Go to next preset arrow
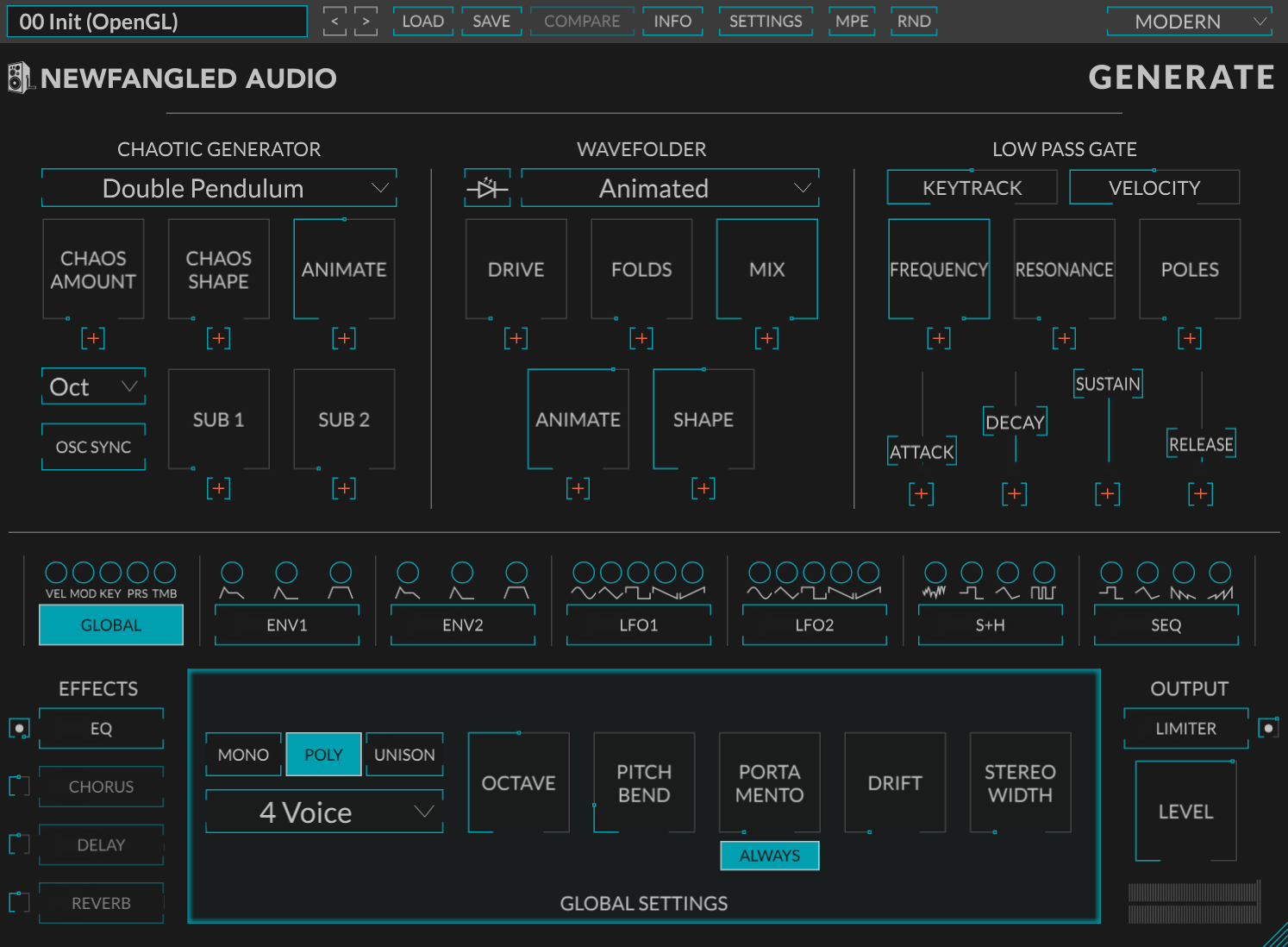Image resolution: width=1288 pixels, height=947 pixels. [366, 21]
